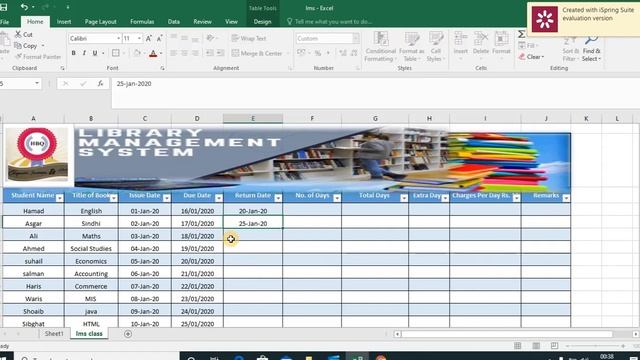Open the Custom number format dropdown
This screenshot has height=360, width=640.
(x=356, y=38)
